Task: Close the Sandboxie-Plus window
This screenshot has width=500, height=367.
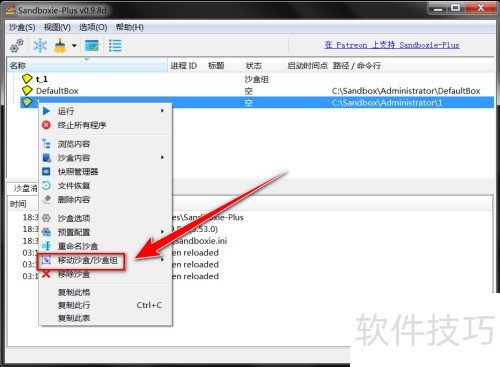Action: 481,8
